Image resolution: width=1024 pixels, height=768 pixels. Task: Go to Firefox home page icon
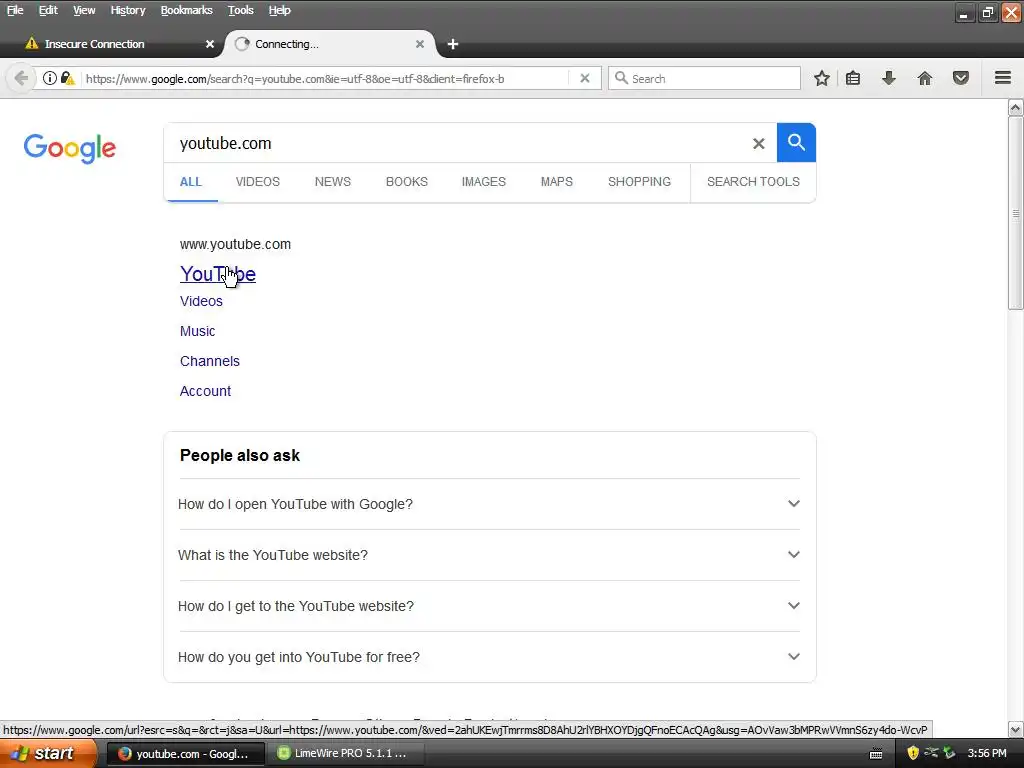(925, 78)
